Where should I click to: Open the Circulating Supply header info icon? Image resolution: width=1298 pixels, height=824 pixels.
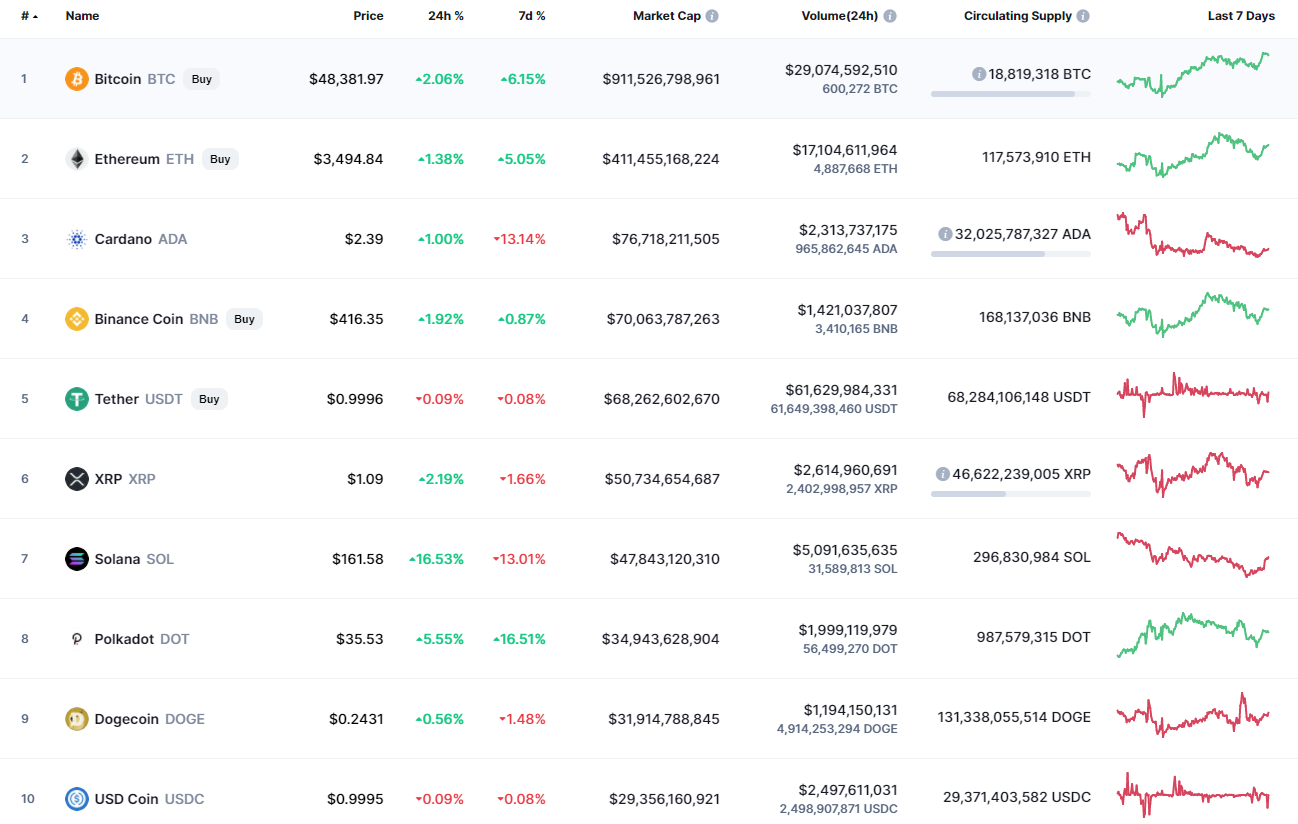[1083, 16]
